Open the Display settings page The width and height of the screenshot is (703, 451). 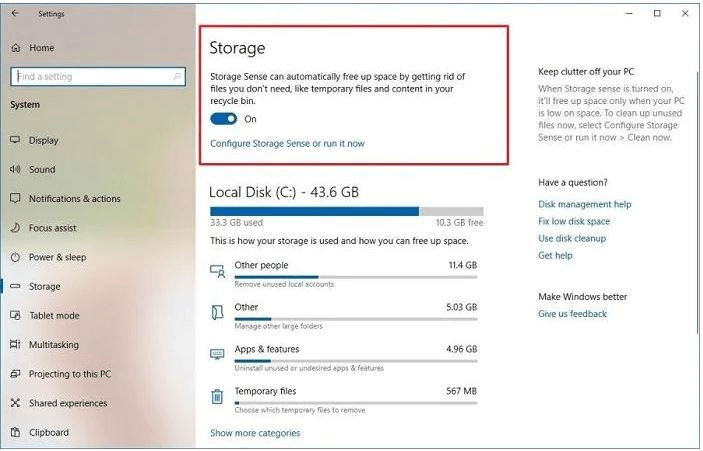43,140
